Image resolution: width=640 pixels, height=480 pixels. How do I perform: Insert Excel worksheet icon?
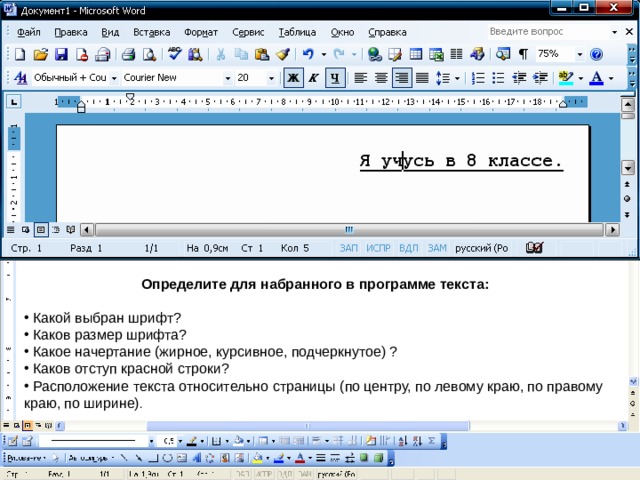(436, 54)
